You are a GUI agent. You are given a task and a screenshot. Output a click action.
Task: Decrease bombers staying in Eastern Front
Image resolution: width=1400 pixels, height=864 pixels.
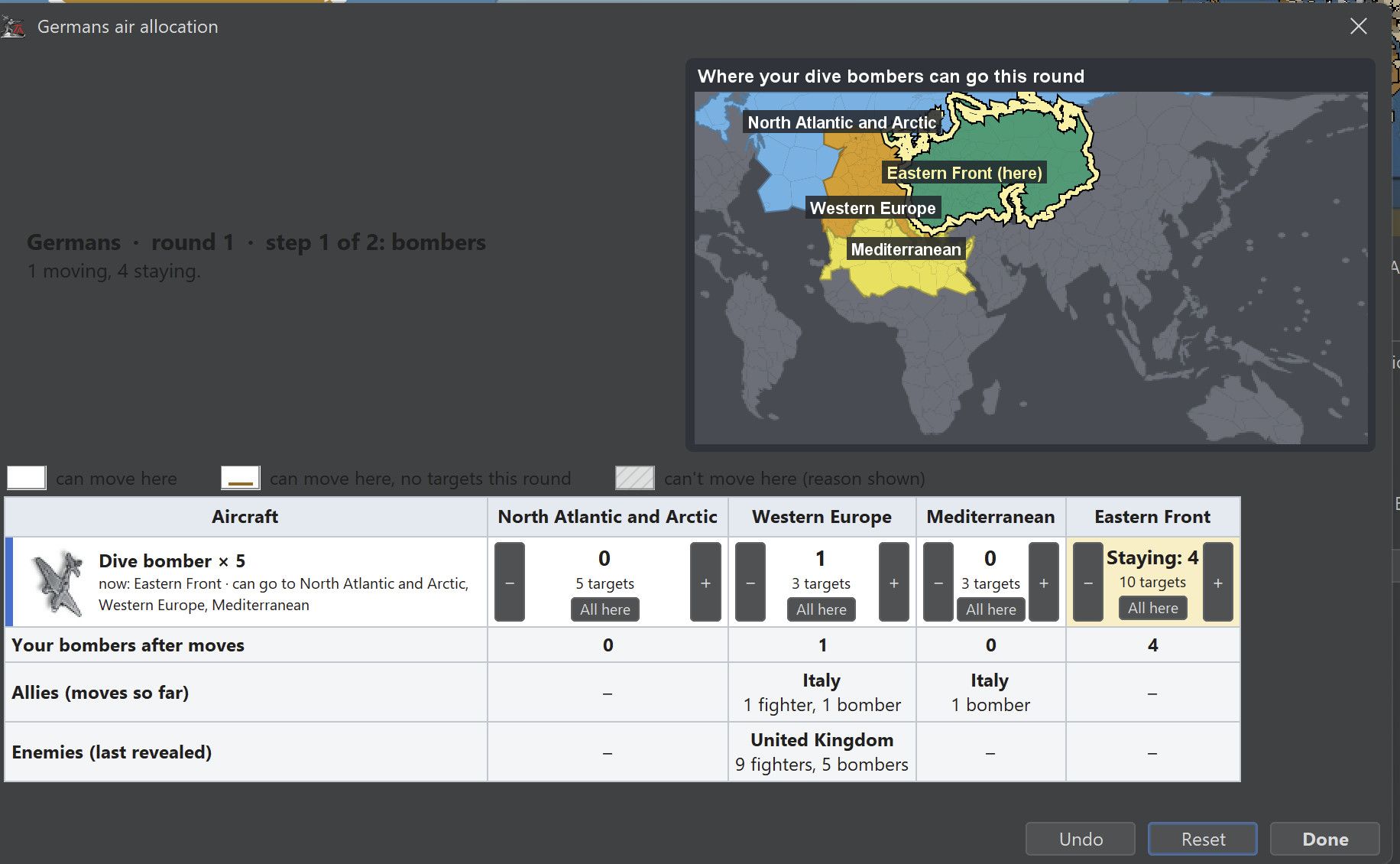[x=1088, y=583]
